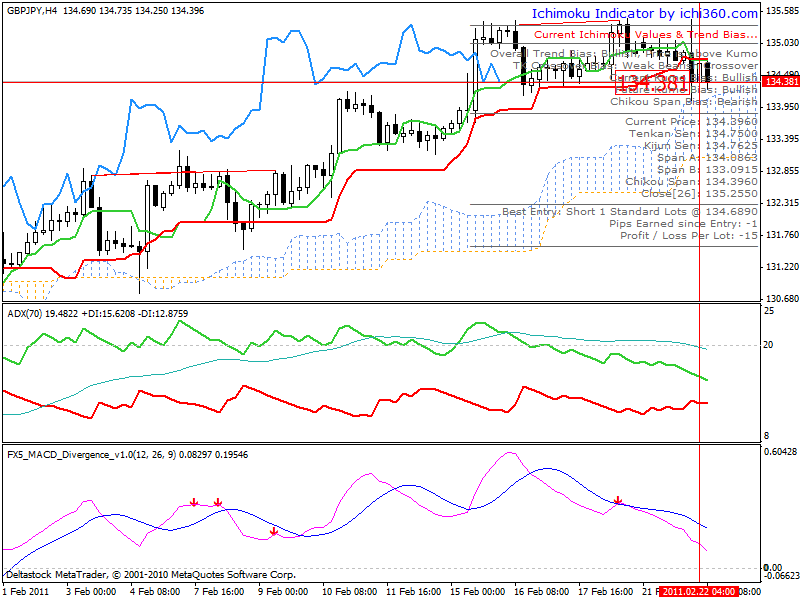Select the 133.950 price axis label
This screenshot has height=600, width=800.
[x=782, y=107]
